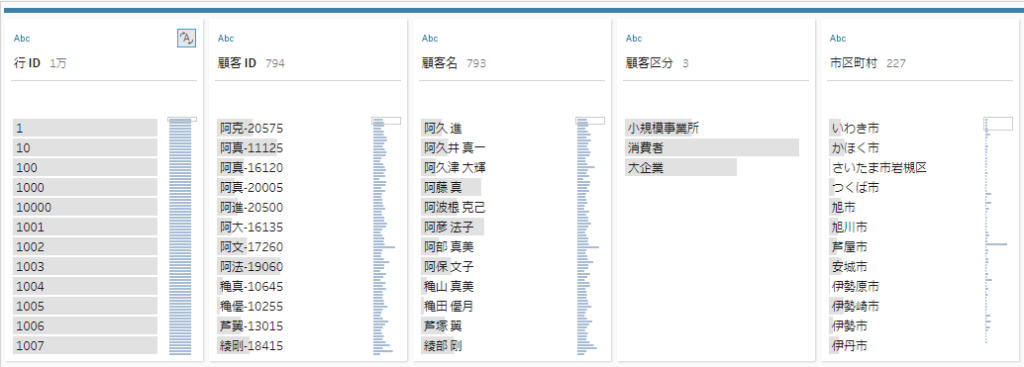Select value 1005 in 行ID
The width and height of the screenshot is (1024, 367).
pos(85,306)
